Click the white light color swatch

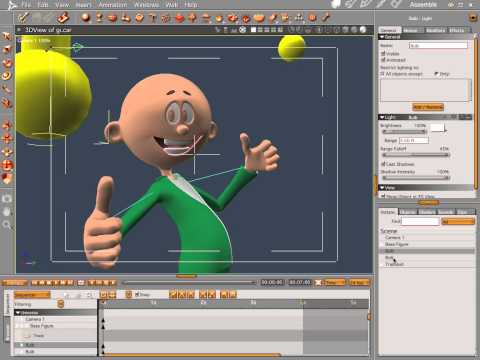click(x=437, y=127)
